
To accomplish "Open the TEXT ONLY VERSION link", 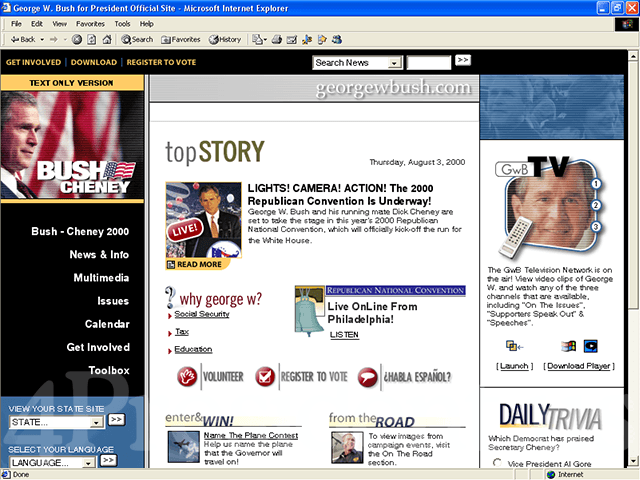I will [71, 83].
